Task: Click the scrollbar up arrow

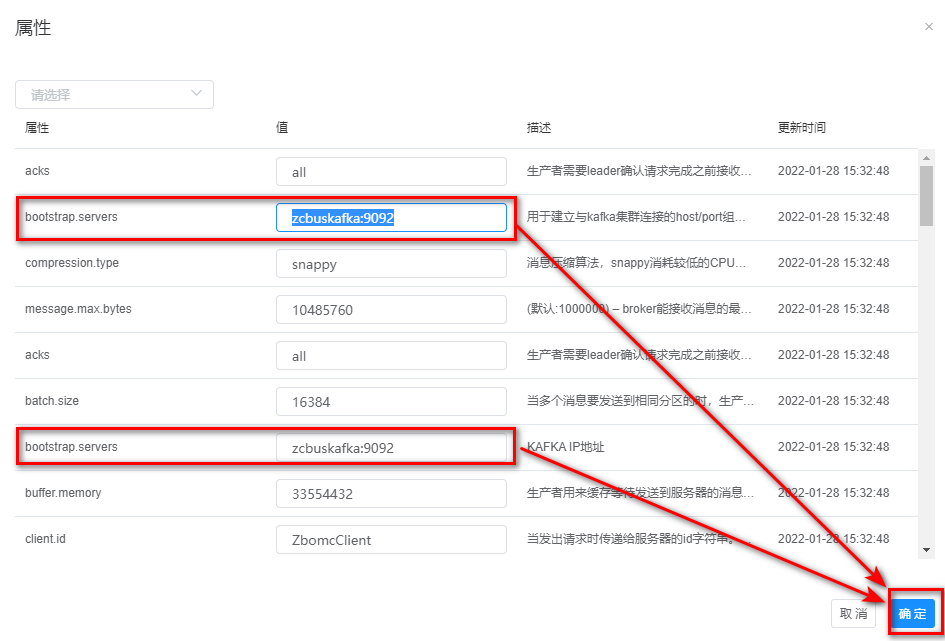Action: [x=926, y=158]
